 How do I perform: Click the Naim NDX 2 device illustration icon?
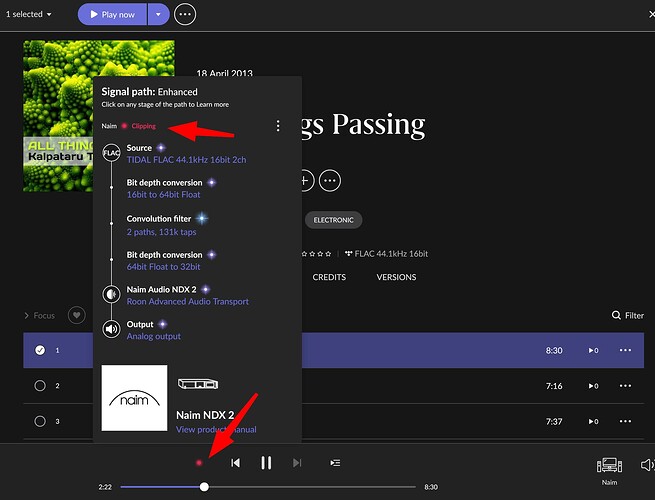pos(198,383)
